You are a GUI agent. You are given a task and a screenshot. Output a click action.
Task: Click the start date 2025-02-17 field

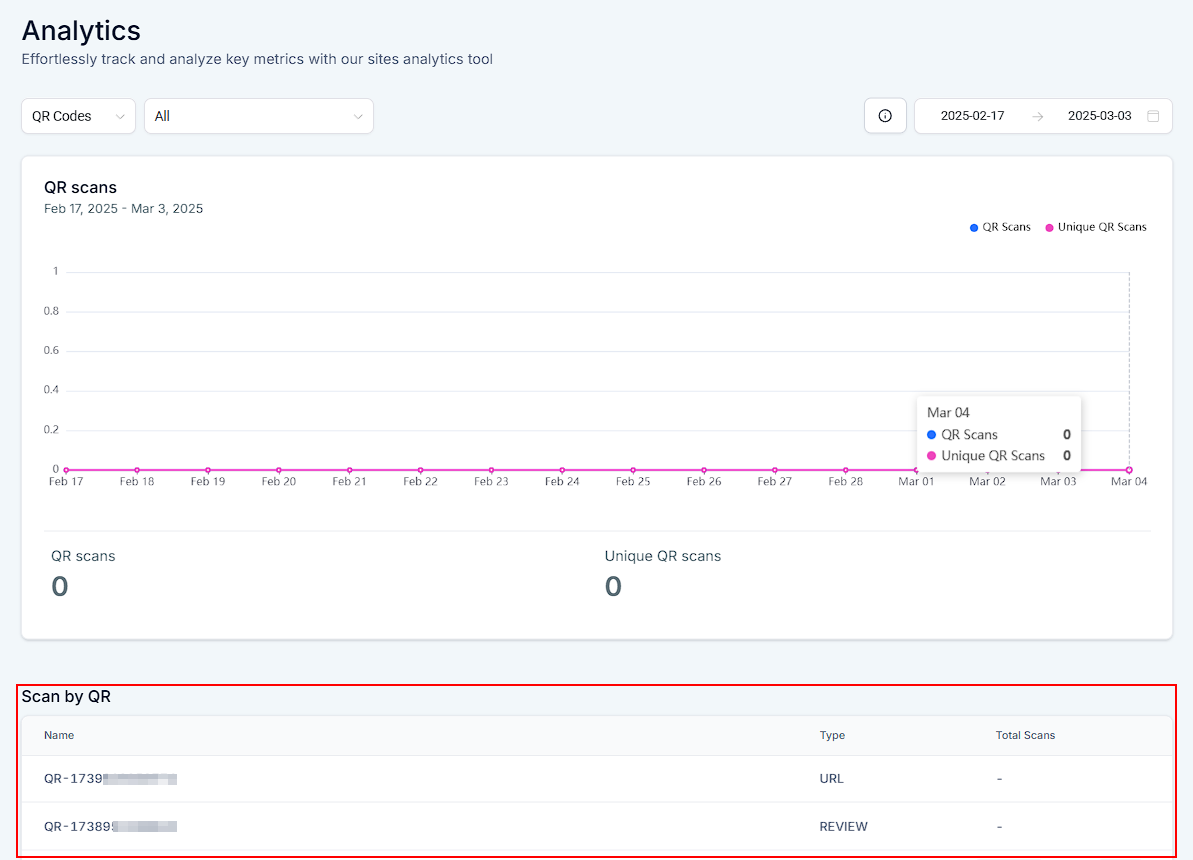972,116
